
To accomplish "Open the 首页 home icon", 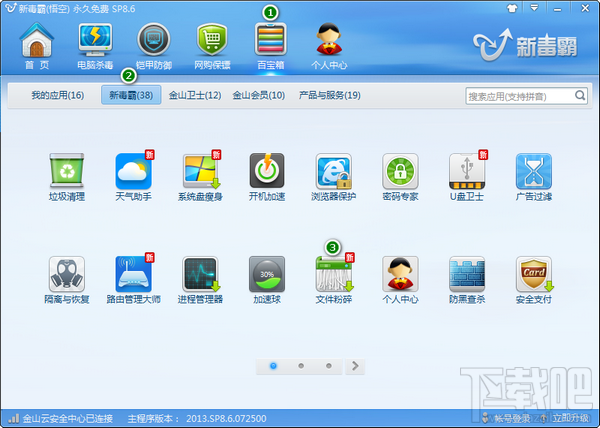I will tap(36, 46).
